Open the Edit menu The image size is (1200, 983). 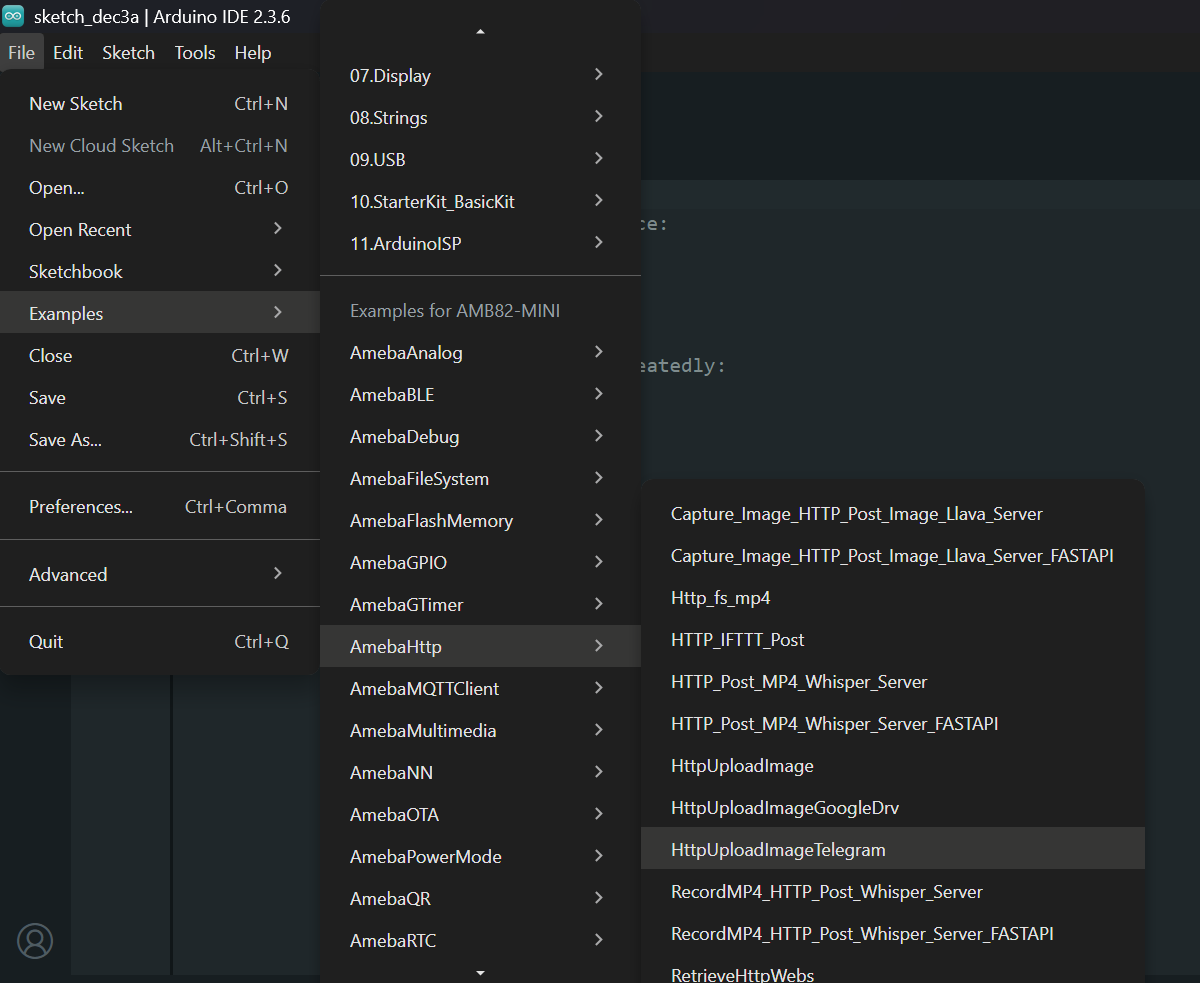[68, 53]
